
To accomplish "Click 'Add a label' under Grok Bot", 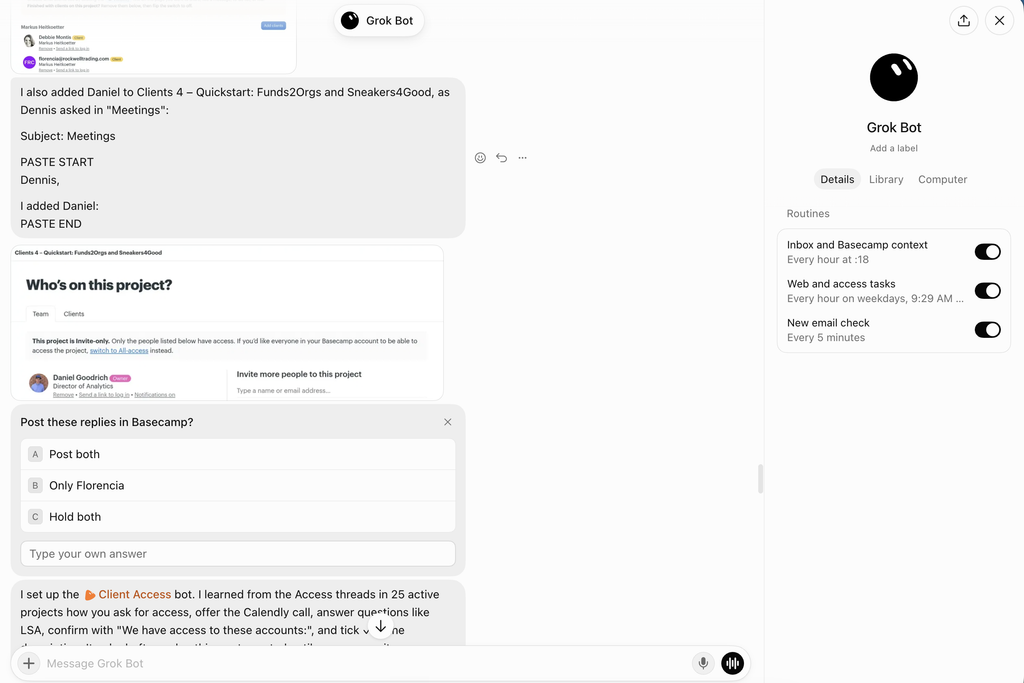I will tap(893, 148).
